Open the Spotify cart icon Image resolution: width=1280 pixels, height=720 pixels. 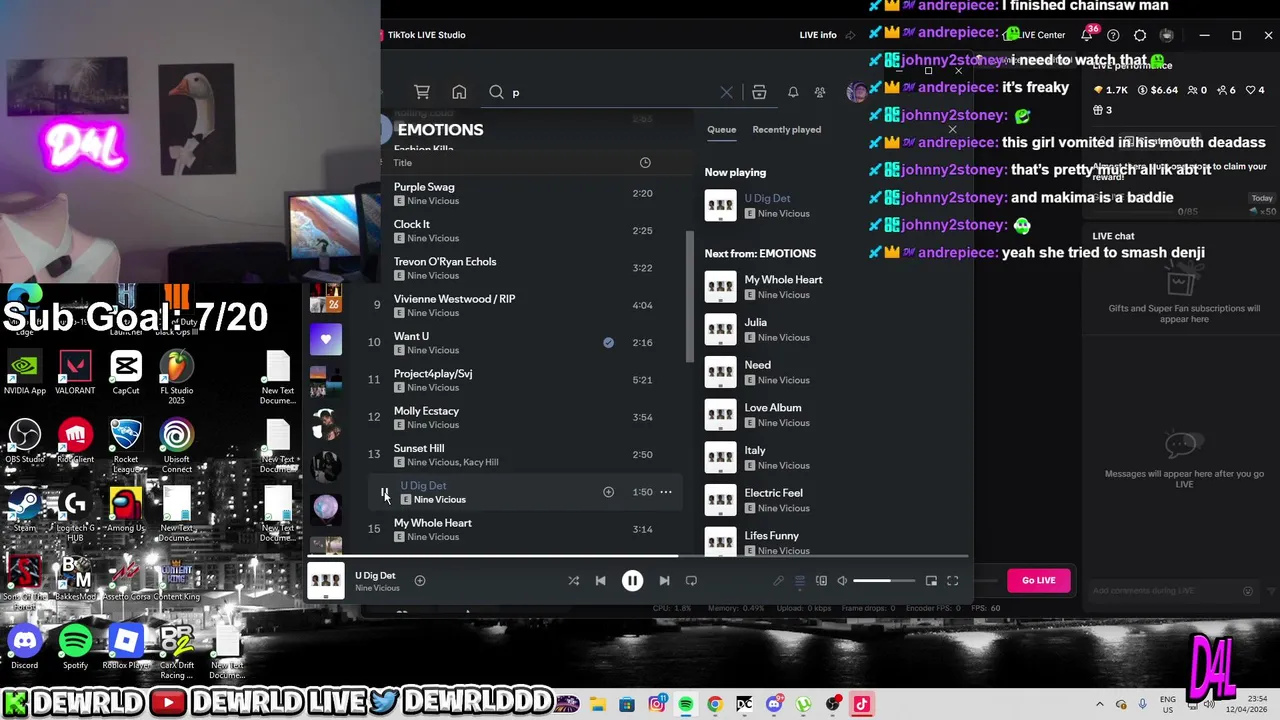(422, 92)
